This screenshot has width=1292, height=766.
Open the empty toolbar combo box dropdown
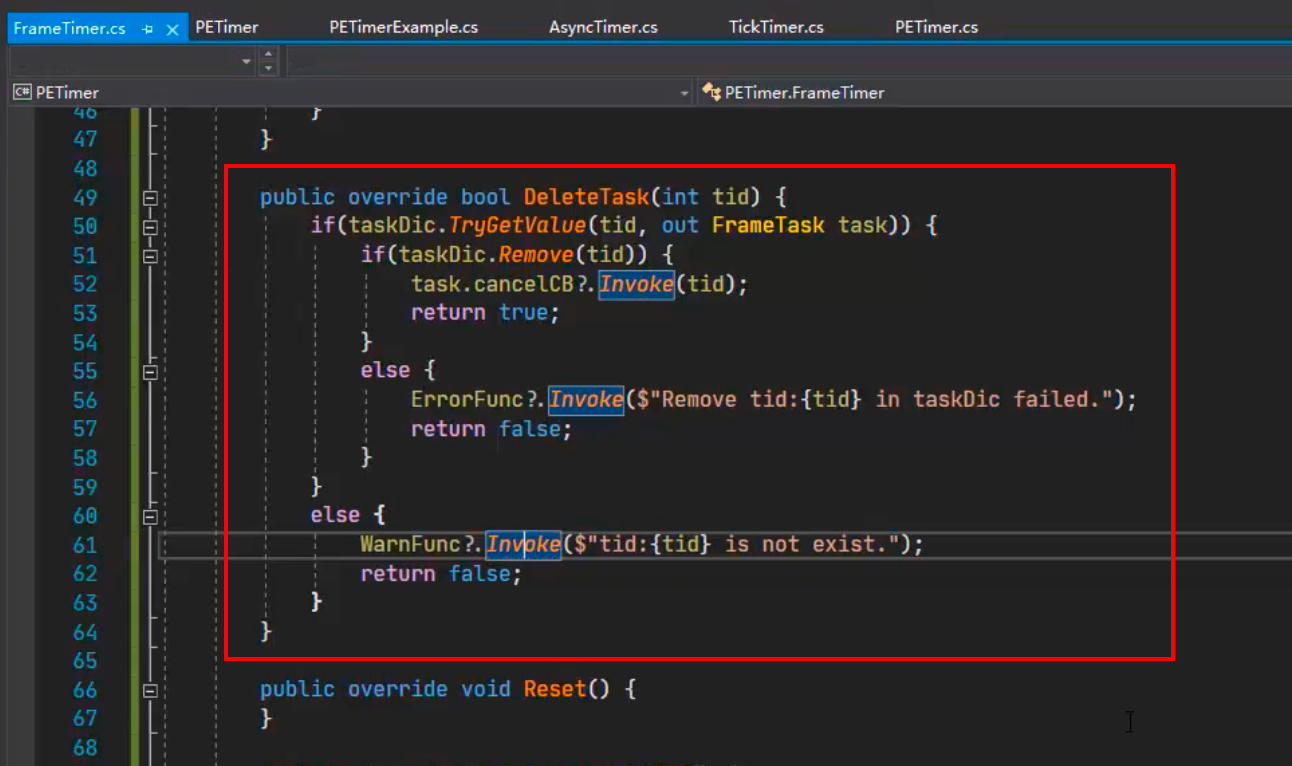pyautogui.click(x=247, y=62)
